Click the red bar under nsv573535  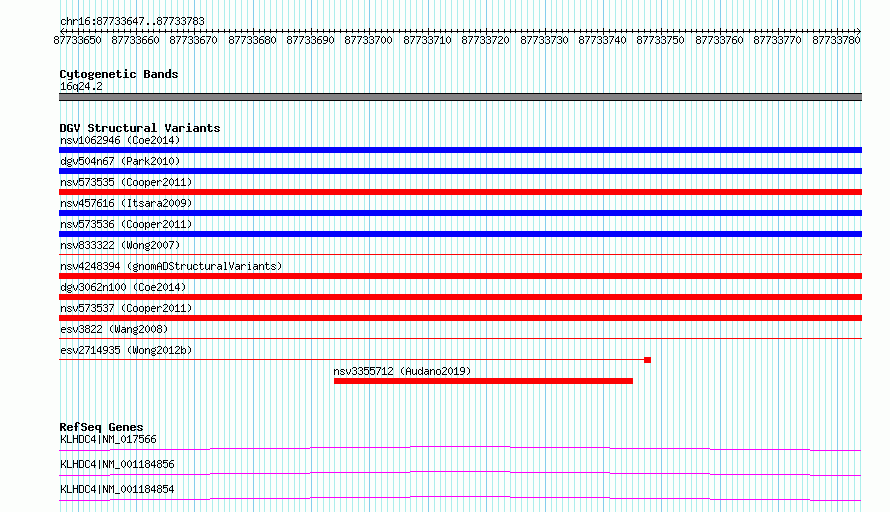click(x=460, y=192)
